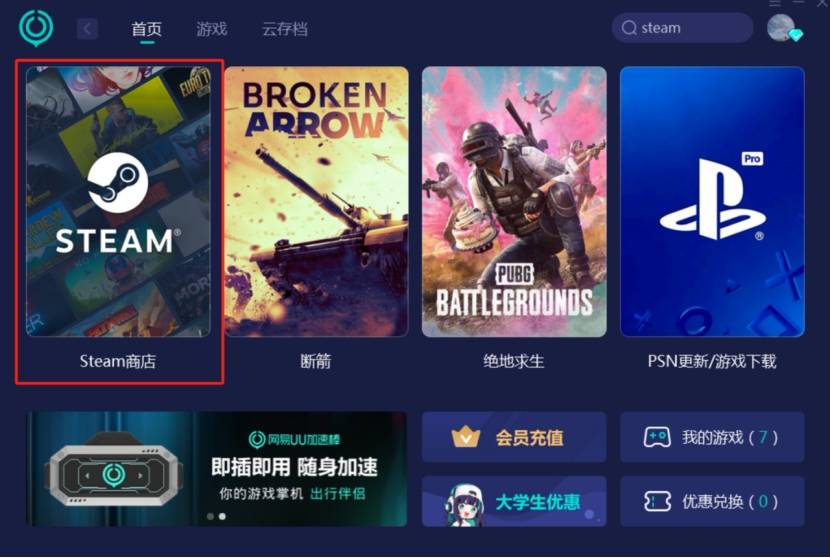Image resolution: width=830 pixels, height=558 pixels.
Task: Switch to the 游戏 tab
Action: click(212, 29)
